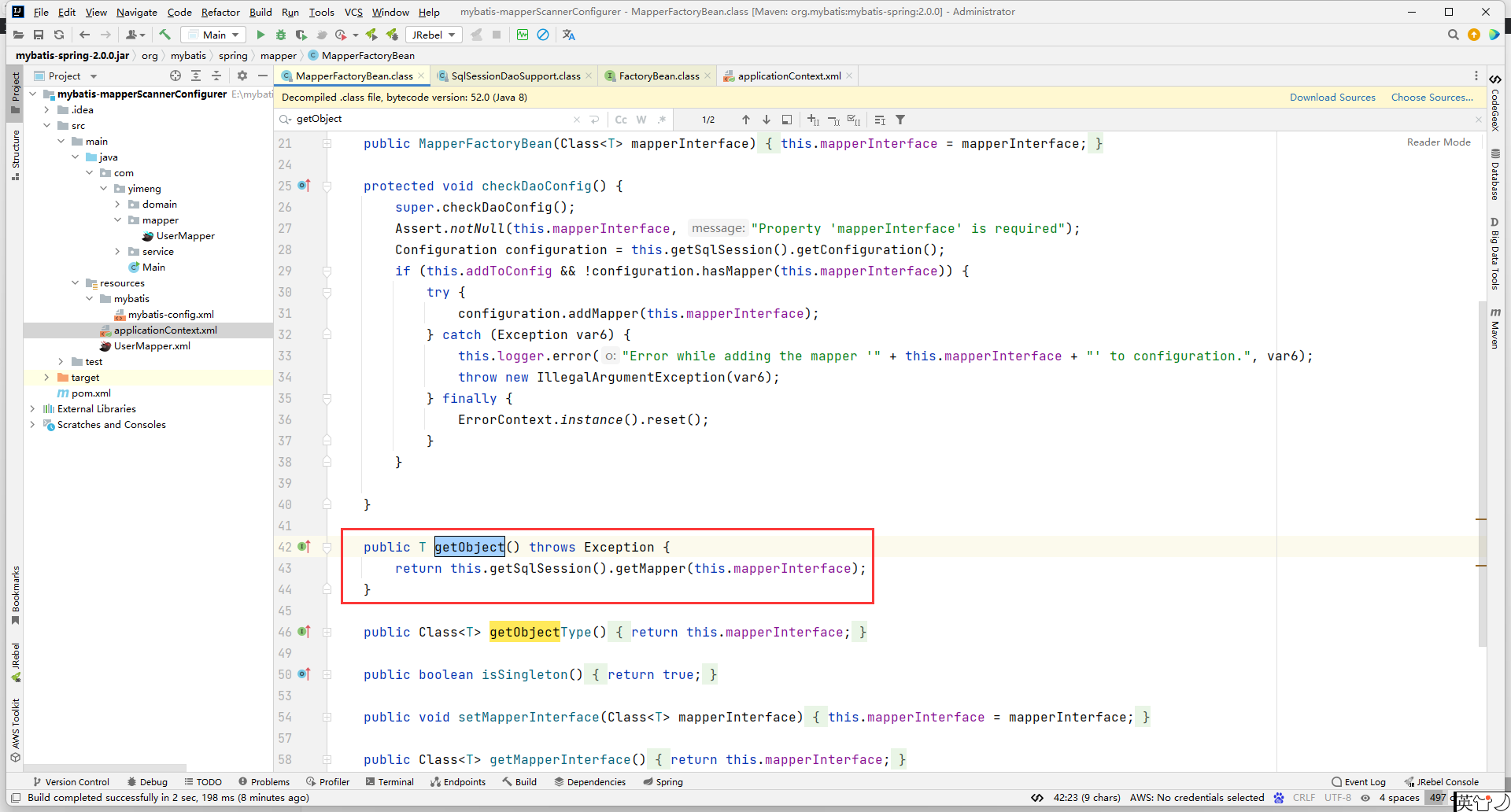Toggle the Bookmarks tool window side tab
Screen dimensions: 1511x812
[15, 596]
